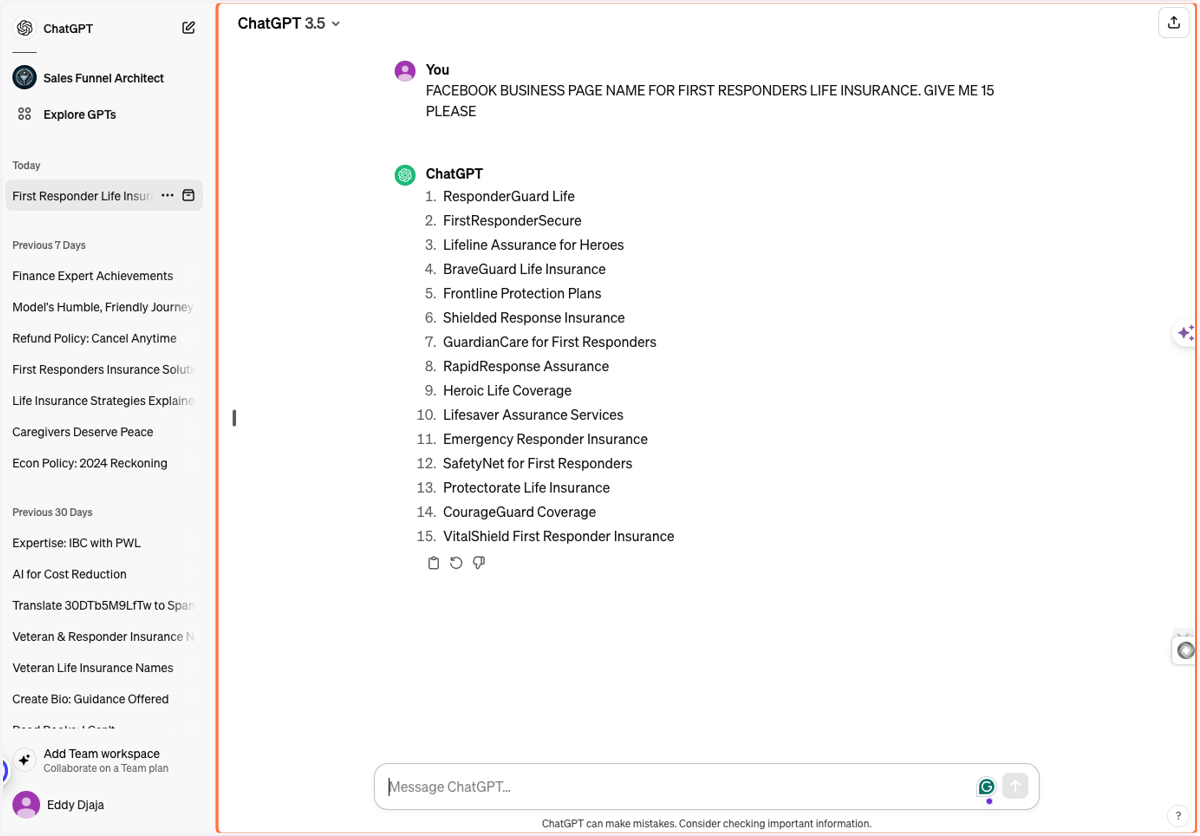
Task: Click 'RapidResponse Assurance' text
Action: point(526,366)
